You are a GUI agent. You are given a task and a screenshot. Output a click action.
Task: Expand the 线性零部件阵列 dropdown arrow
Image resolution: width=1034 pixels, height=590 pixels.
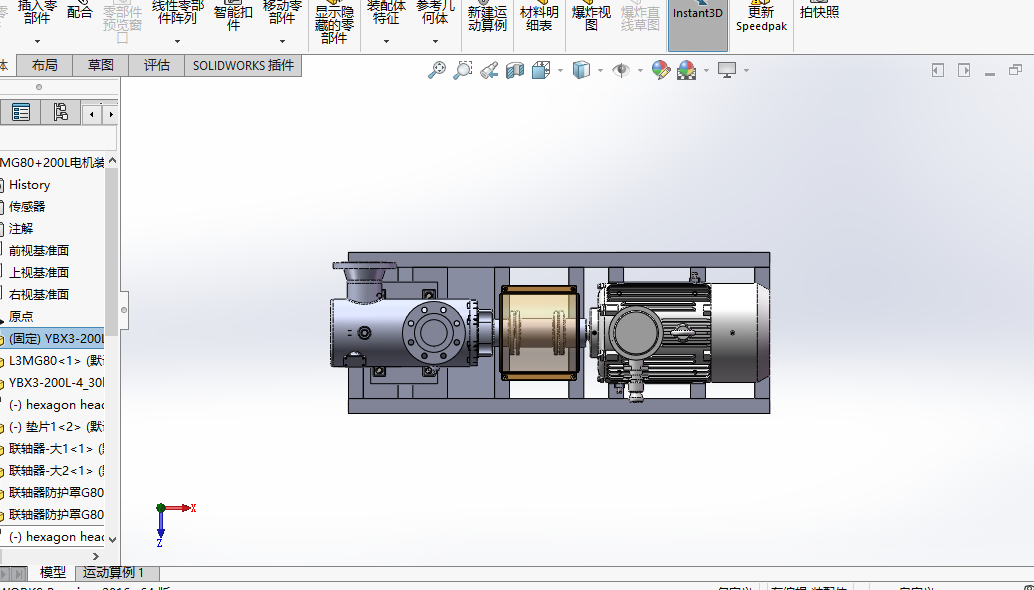click(x=177, y=42)
